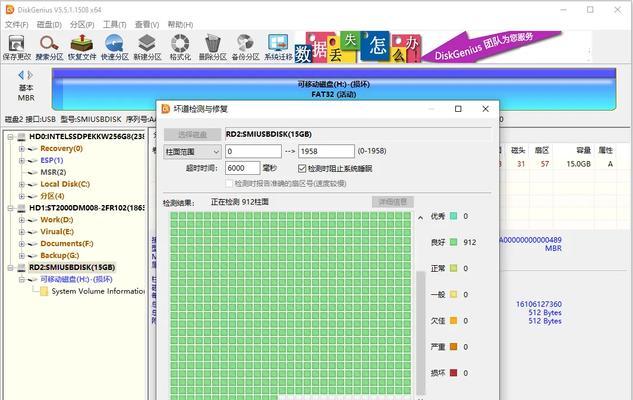This screenshot has width=633, height=400.
Task: Maximize the bad track detection dialog
Action: pyautogui.click(x=458, y=109)
